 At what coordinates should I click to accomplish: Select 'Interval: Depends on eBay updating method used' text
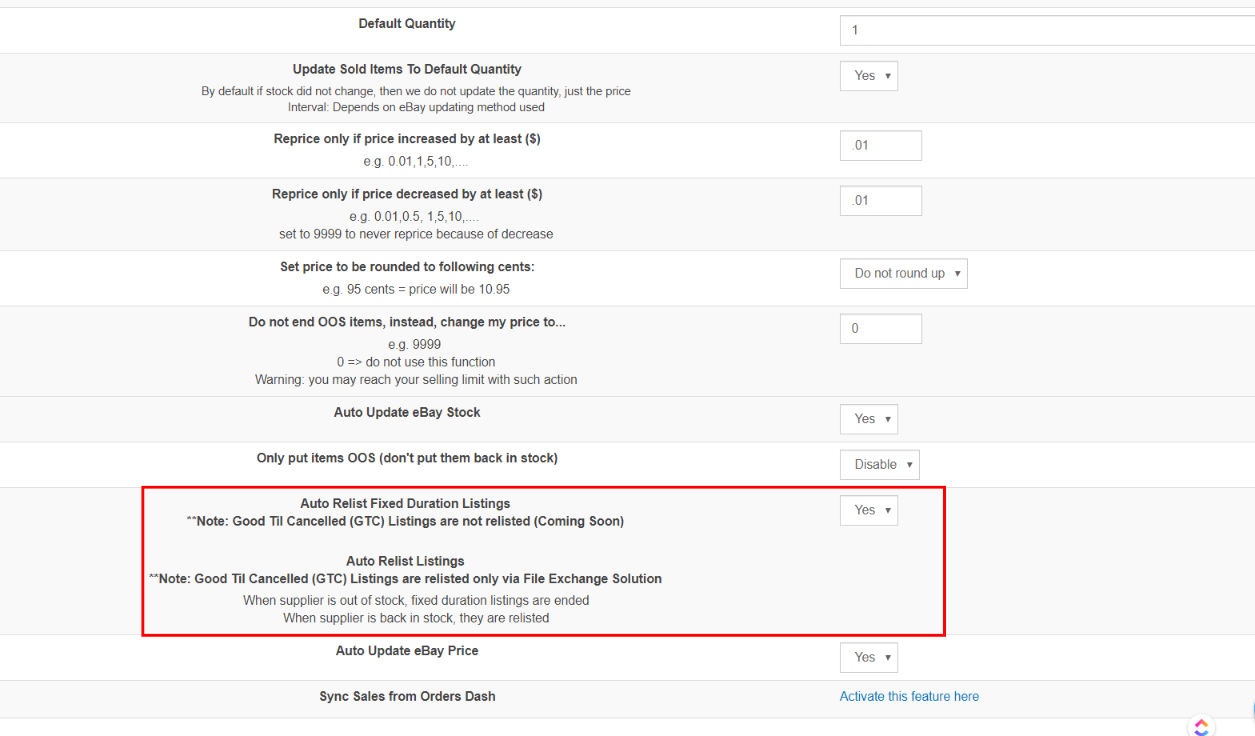pos(416,107)
